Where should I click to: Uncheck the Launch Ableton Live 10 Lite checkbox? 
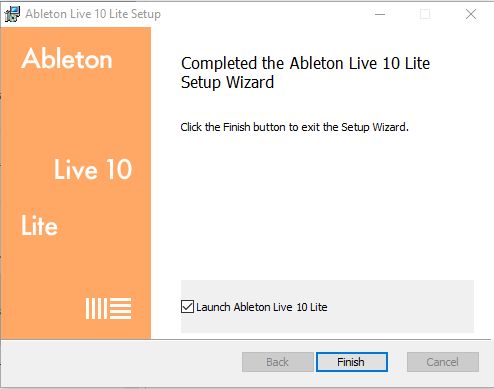click(187, 307)
